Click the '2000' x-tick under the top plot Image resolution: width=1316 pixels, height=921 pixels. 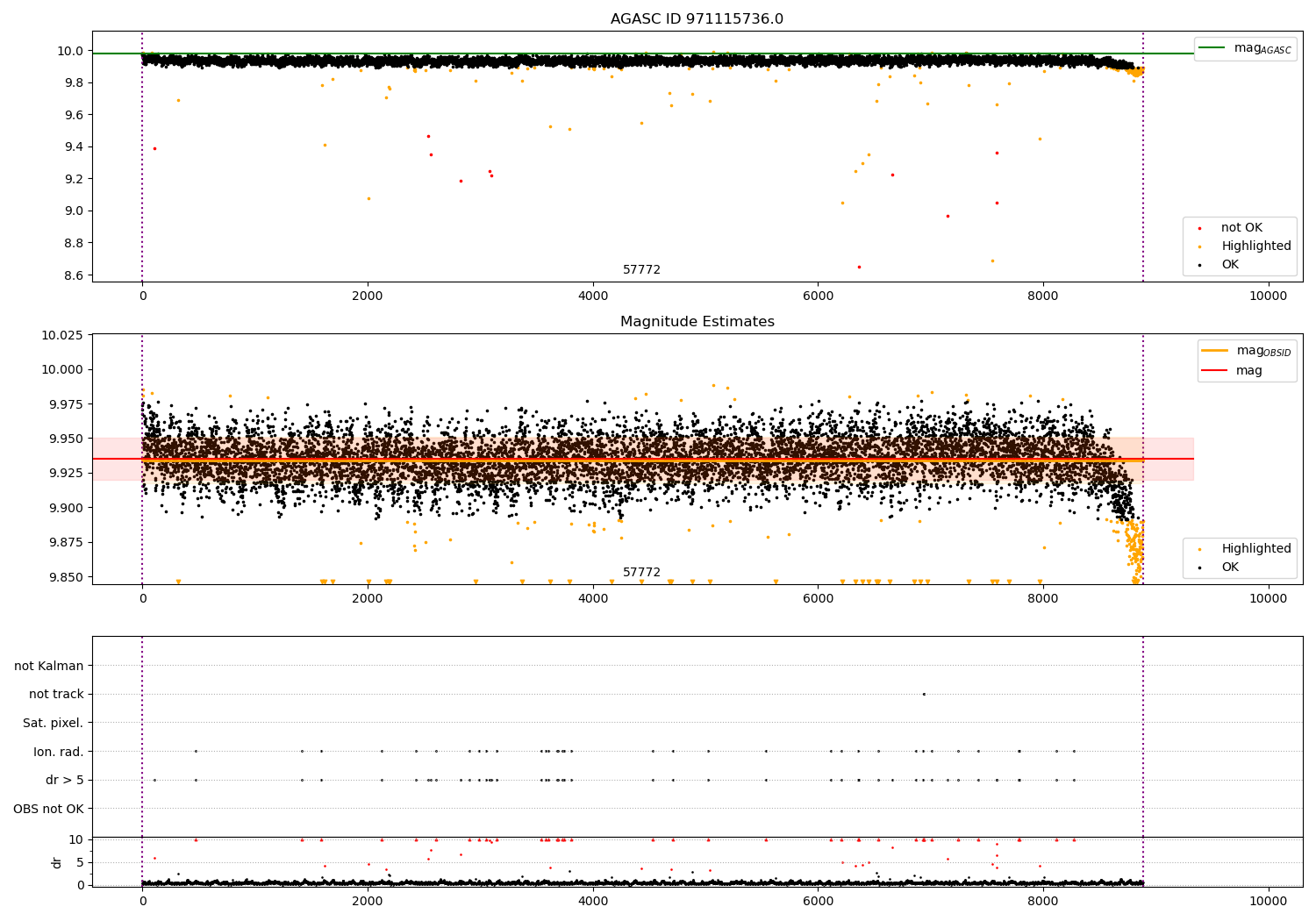tap(368, 296)
